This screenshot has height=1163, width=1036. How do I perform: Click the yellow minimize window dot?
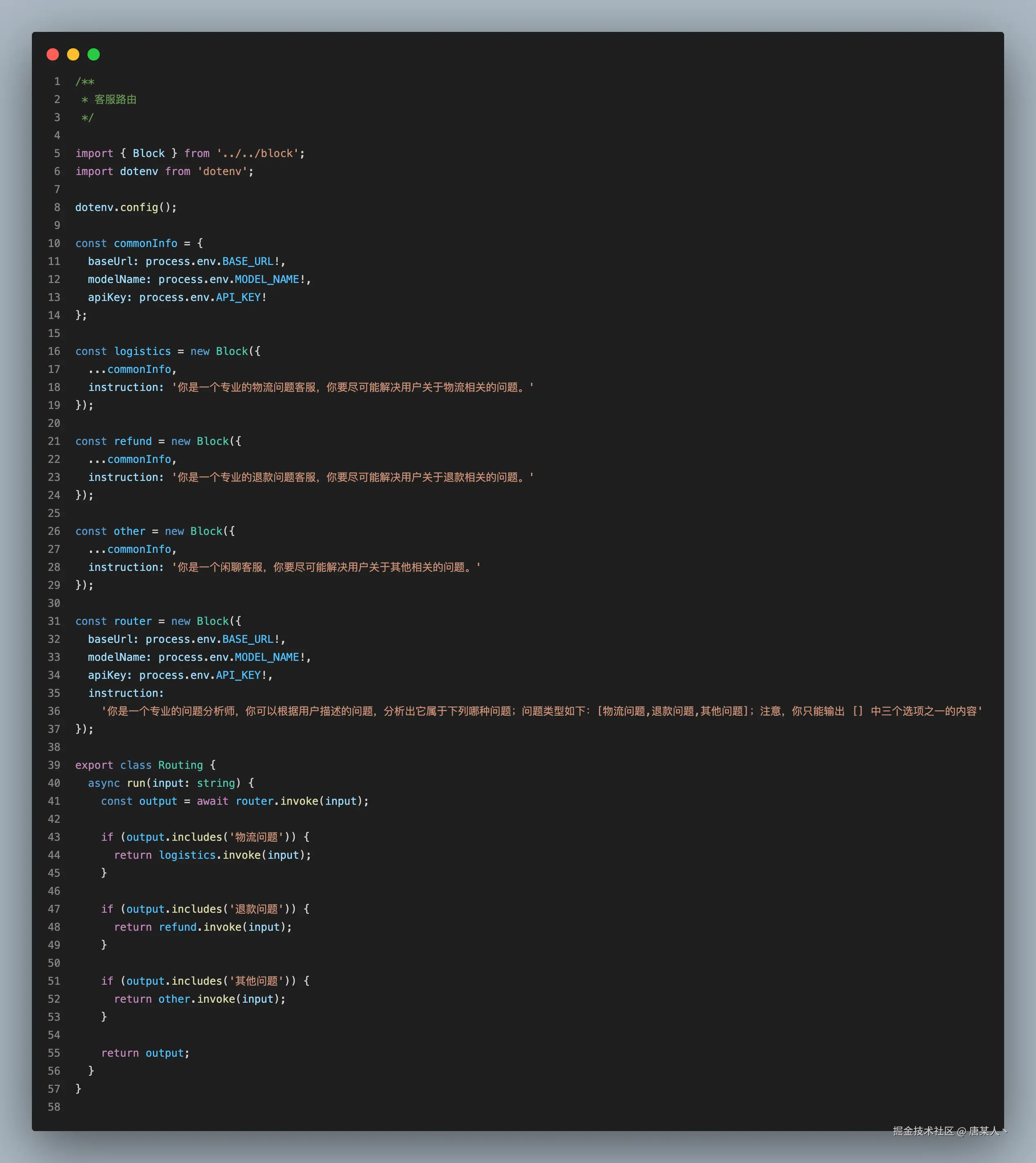click(74, 55)
